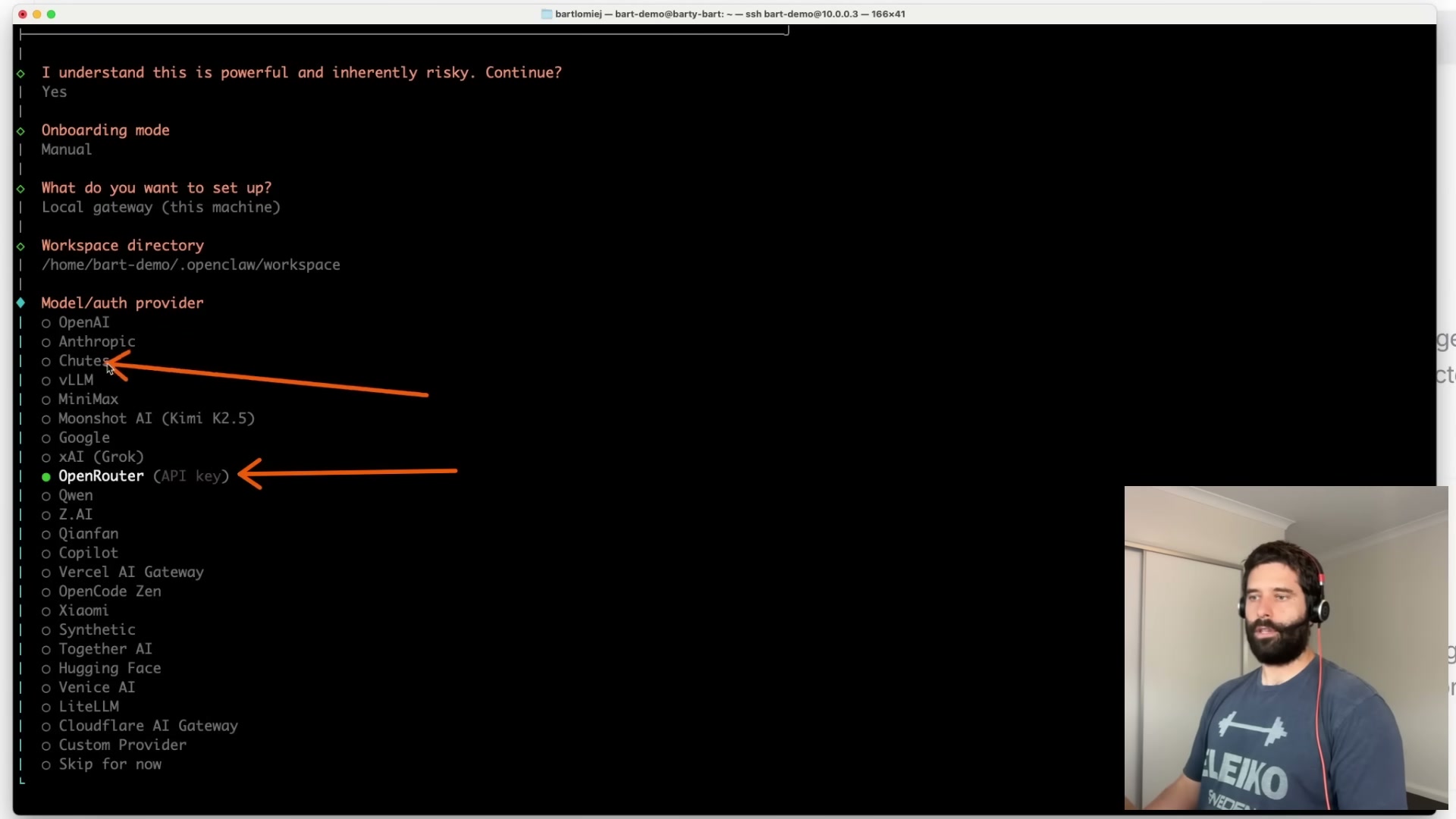The image size is (1456, 819).
Task: Choose Xiaomi from the list
Action: click(x=76, y=610)
